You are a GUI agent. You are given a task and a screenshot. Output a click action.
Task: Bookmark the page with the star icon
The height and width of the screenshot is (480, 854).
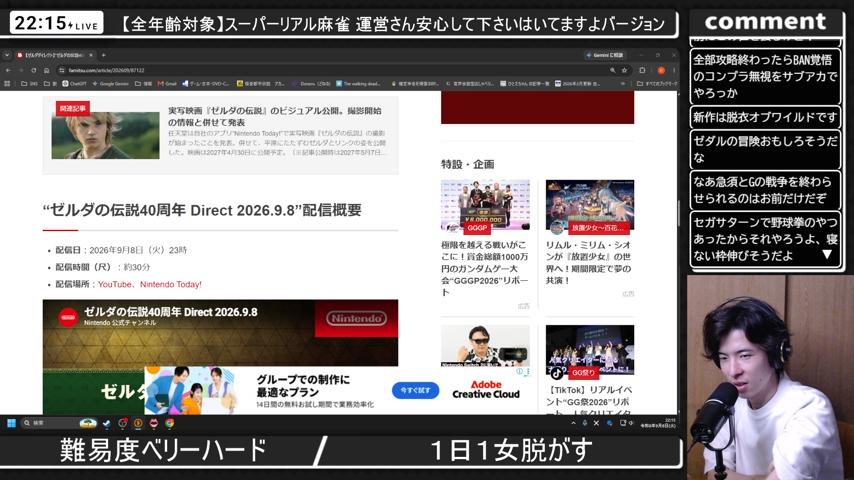[x=625, y=70]
